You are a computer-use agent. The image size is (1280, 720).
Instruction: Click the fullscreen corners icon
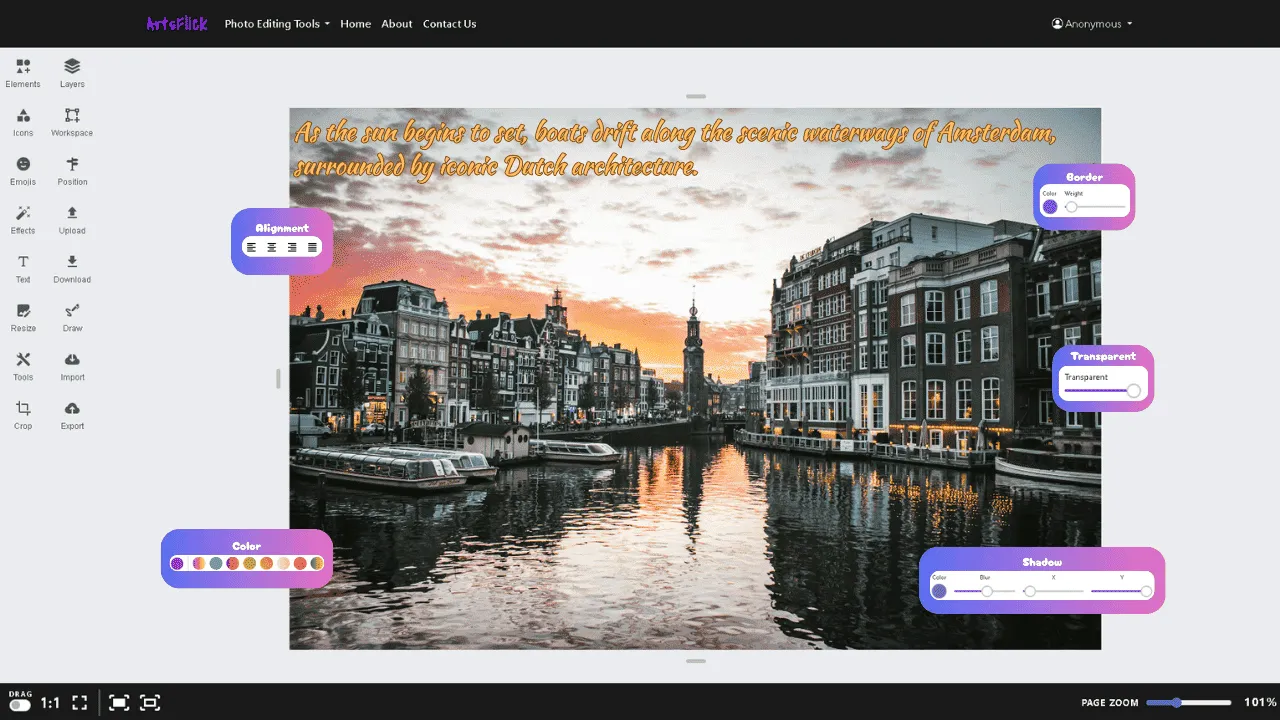coord(80,703)
